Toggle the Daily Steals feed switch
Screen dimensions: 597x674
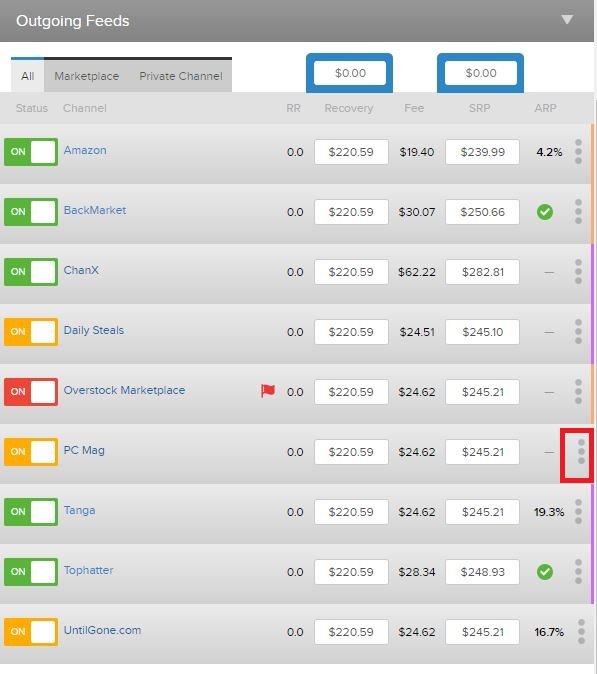pos(31,331)
